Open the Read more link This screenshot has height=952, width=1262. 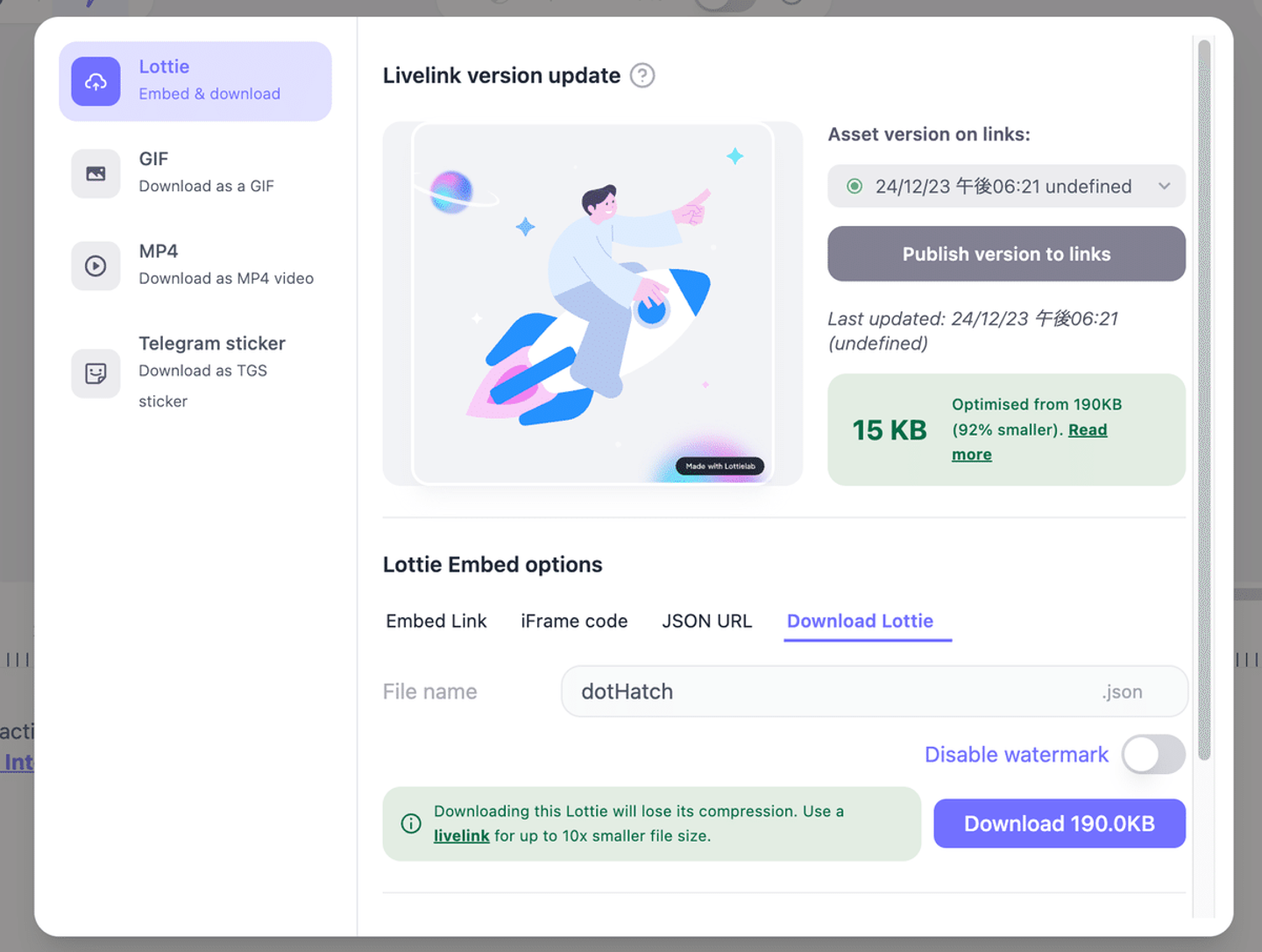pyautogui.click(x=1030, y=442)
